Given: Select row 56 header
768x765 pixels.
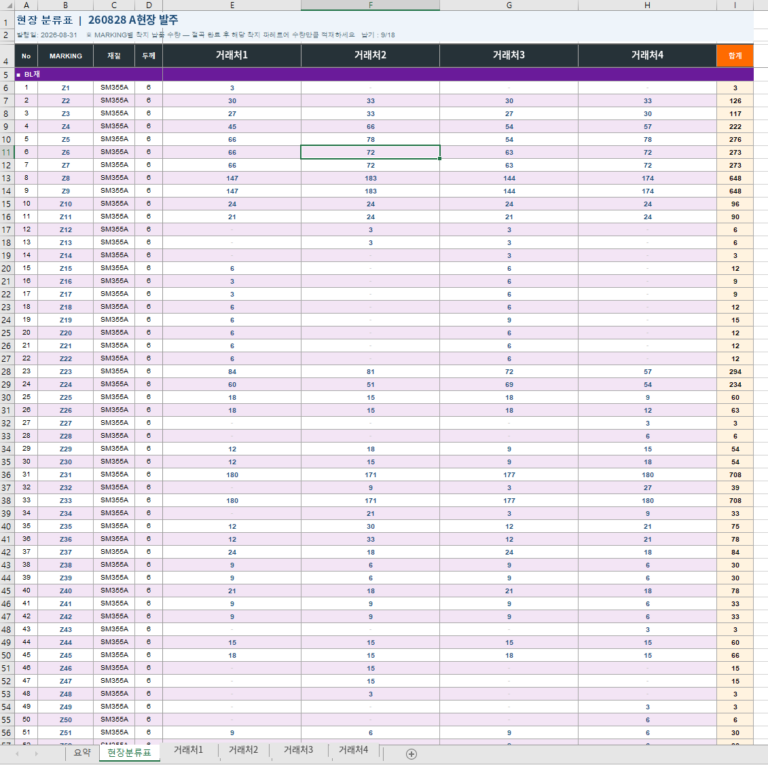Looking at the screenshot, I should (x=7, y=733).
